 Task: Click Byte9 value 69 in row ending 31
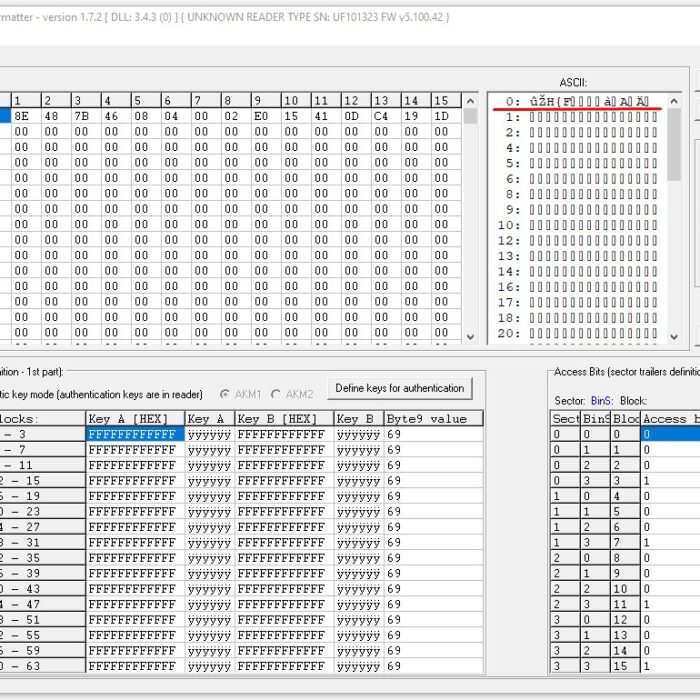tap(433, 542)
